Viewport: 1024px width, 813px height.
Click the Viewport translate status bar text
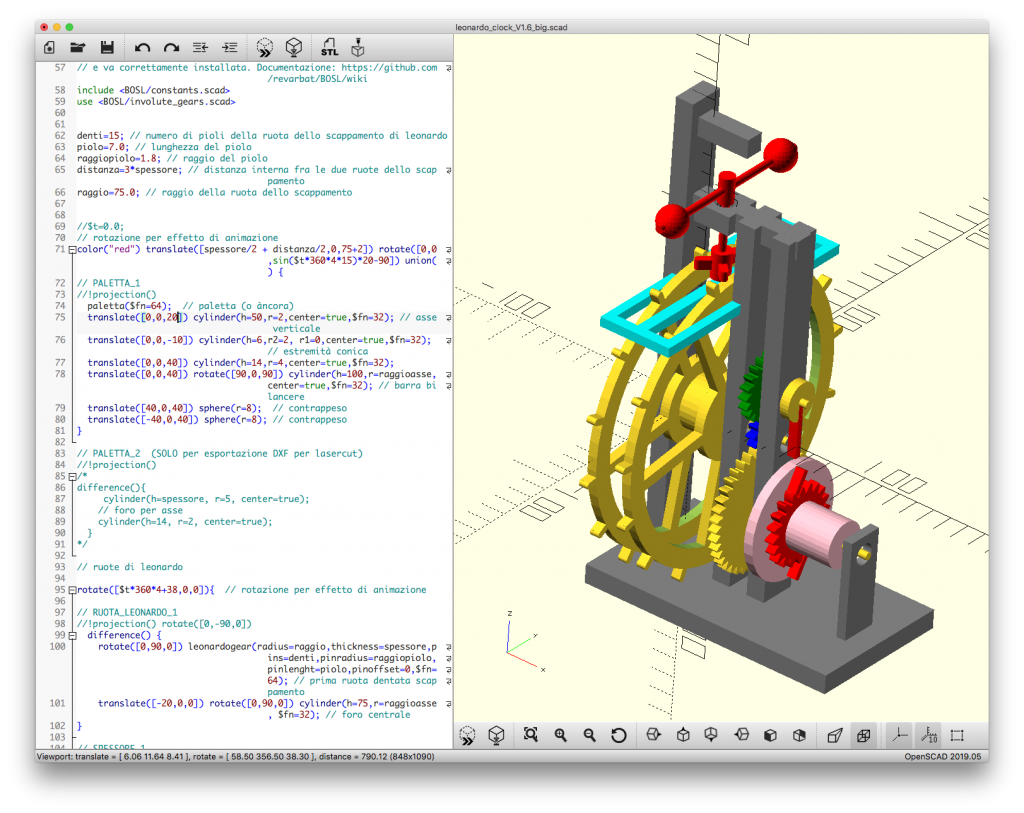point(235,757)
